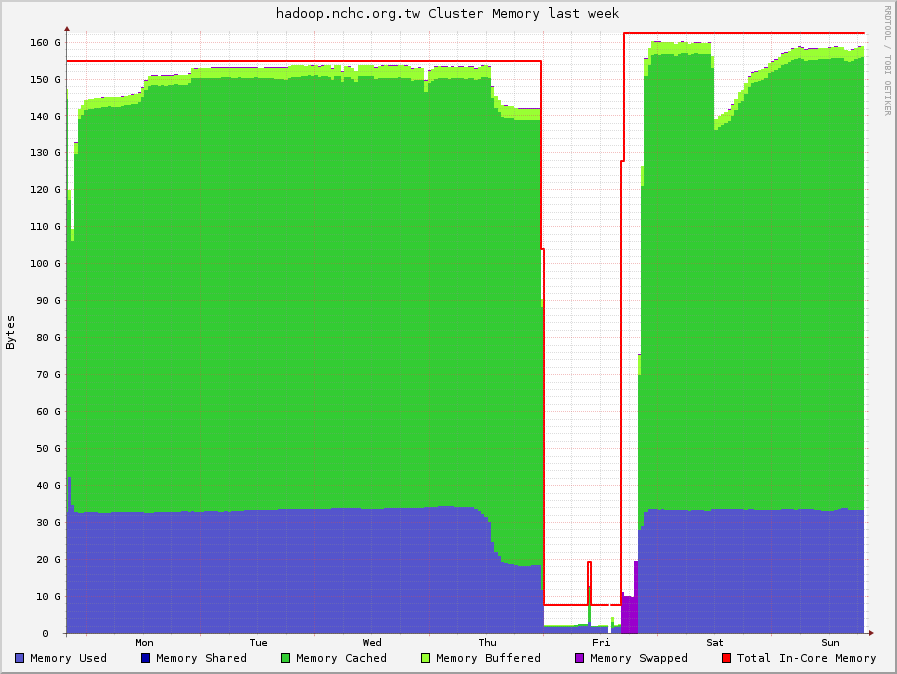Click the '60 G' y-axis value
Screen dimensions: 897x674
[49, 411]
